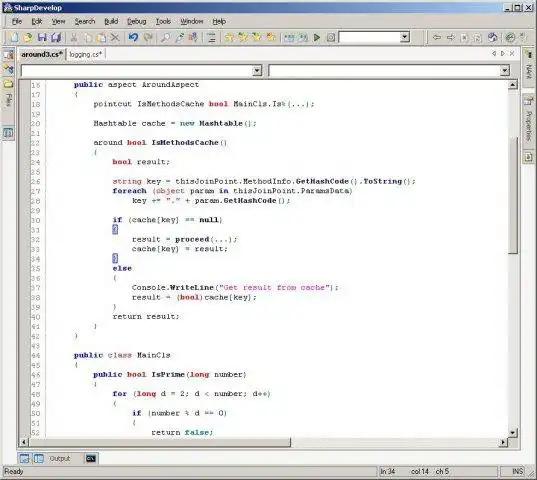Click the vertical scrollbar down arrow

tap(512, 432)
